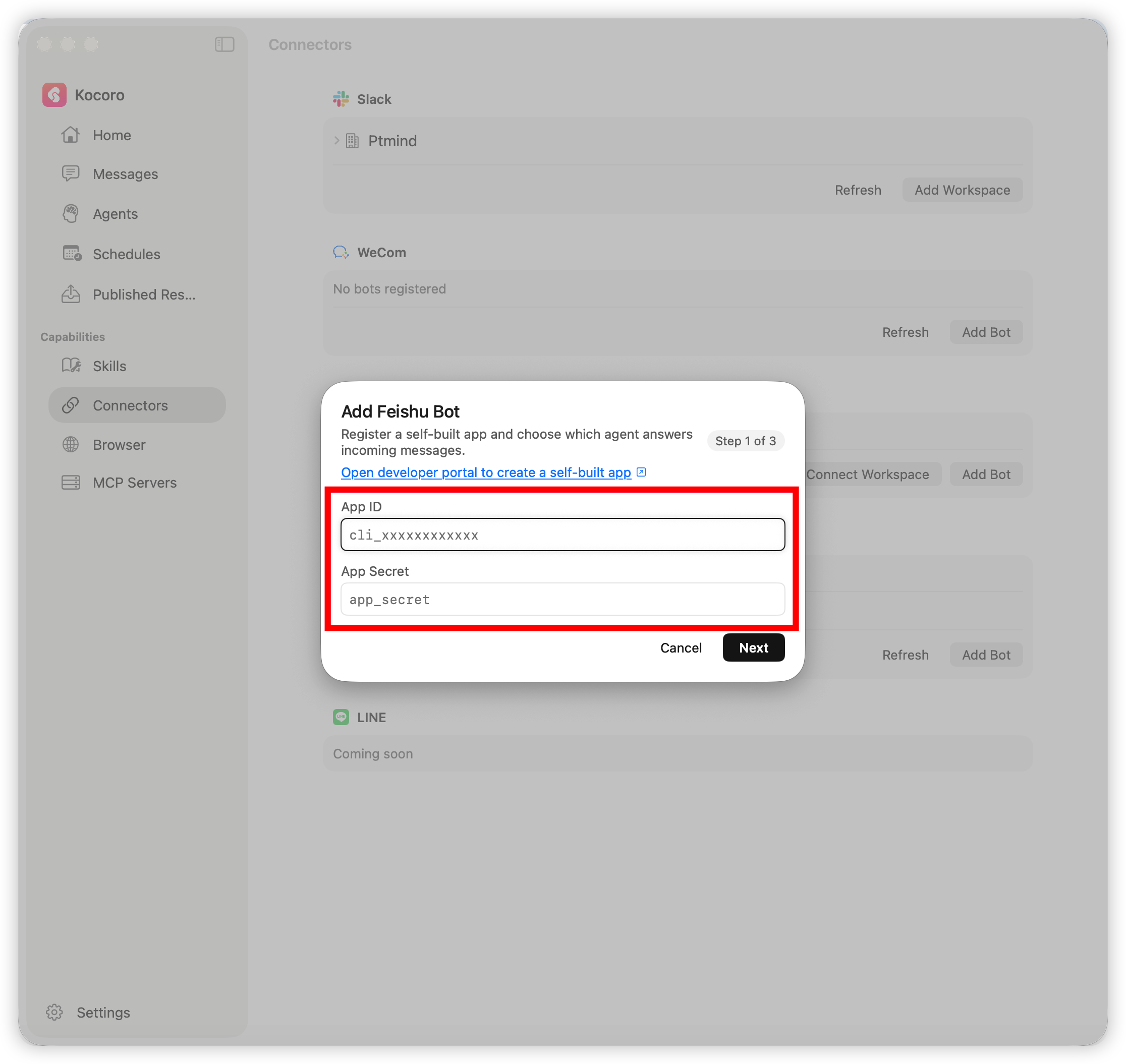Click the 'Coming soon' LINE text
Screen dimensions: 1126x1064
click(373, 753)
